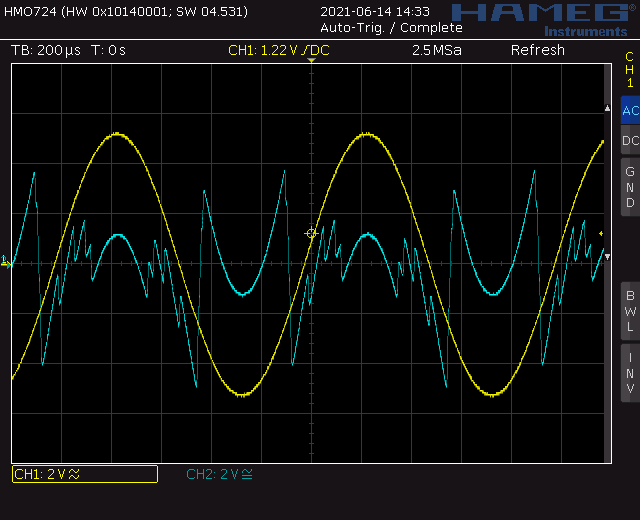Select the CH1: 2 V channel box
This screenshot has height=520, width=640.
click(x=84, y=474)
